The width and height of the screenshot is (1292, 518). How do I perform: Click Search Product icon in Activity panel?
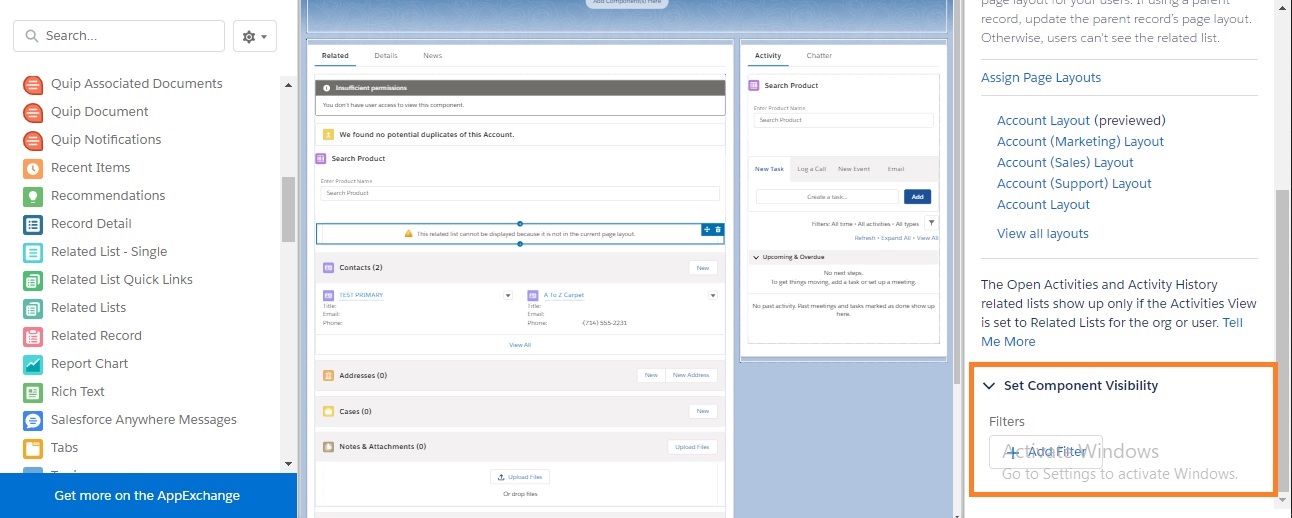755,86
